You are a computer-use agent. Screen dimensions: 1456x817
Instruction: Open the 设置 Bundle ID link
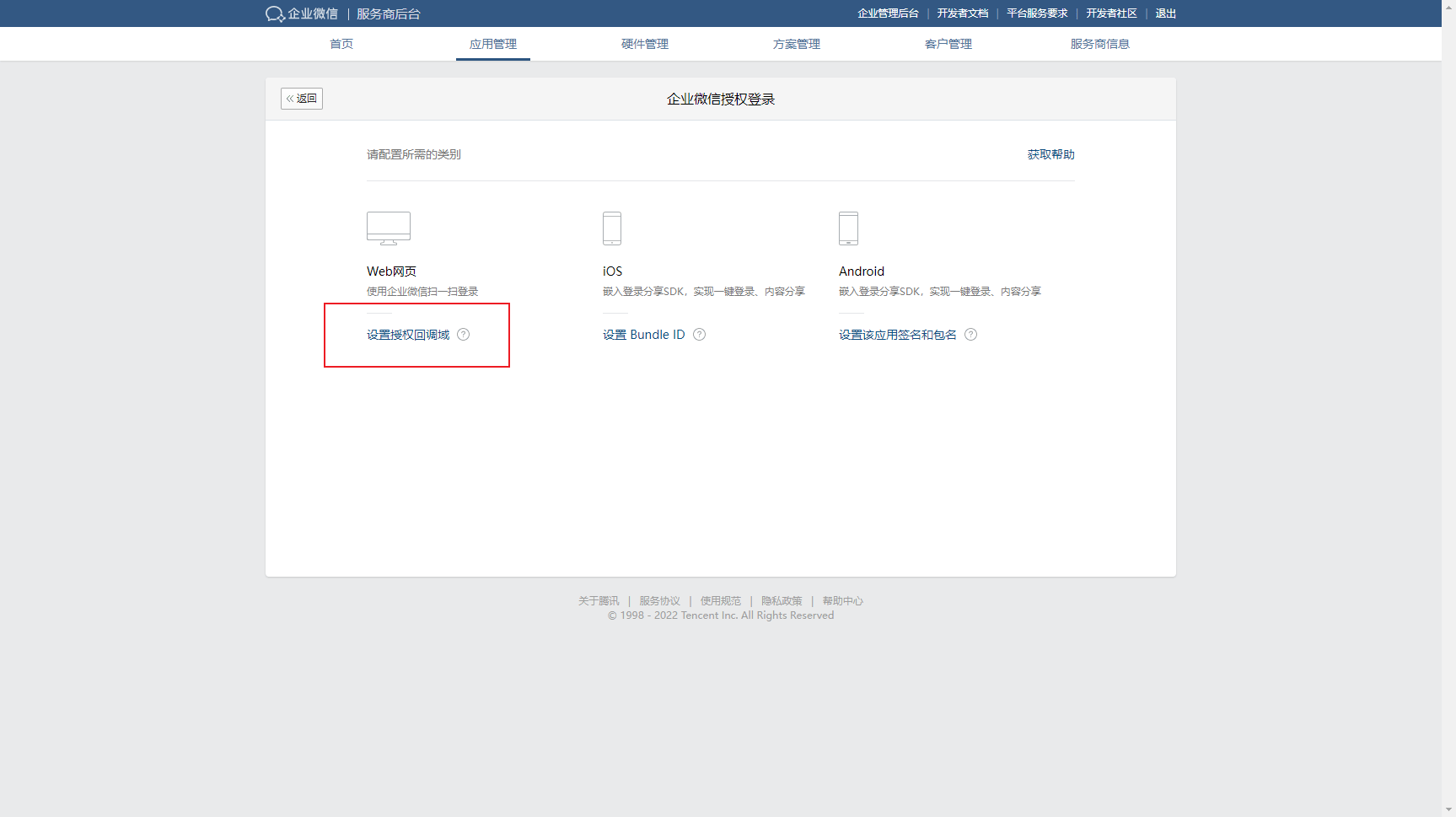pyautogui.click(x=643, y=335)
